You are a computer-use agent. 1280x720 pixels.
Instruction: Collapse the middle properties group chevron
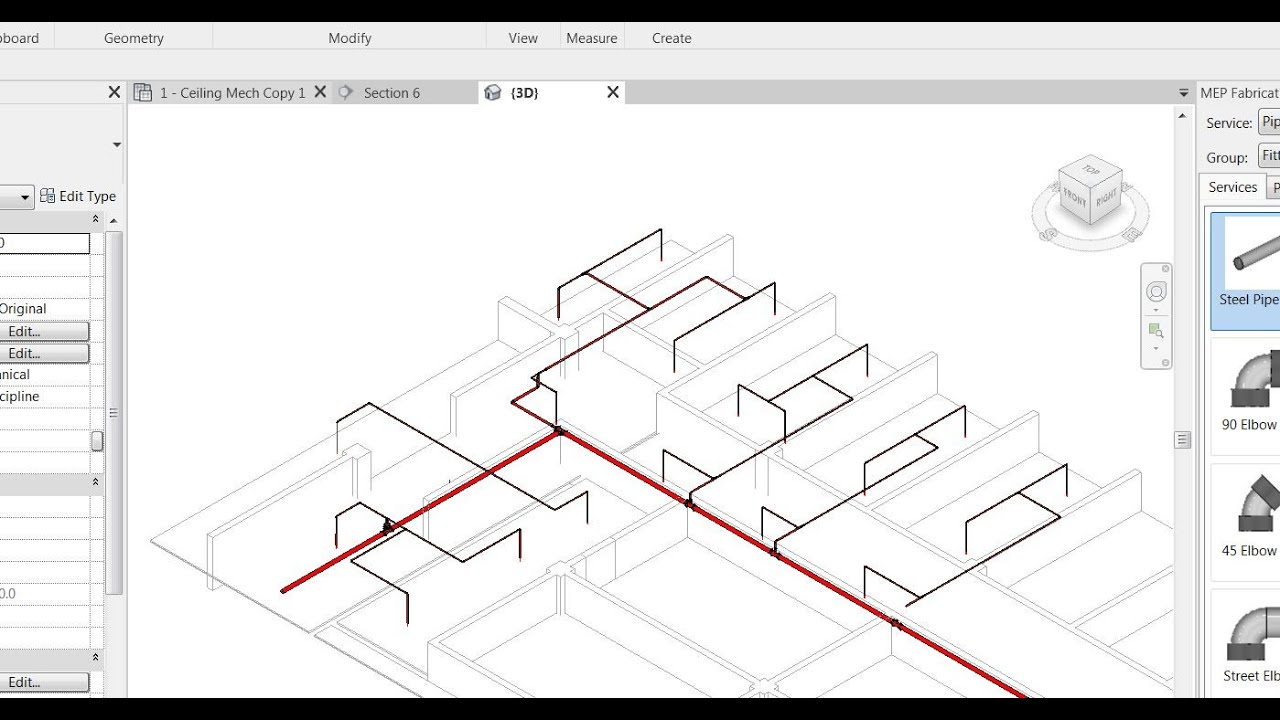coord(96,482)
